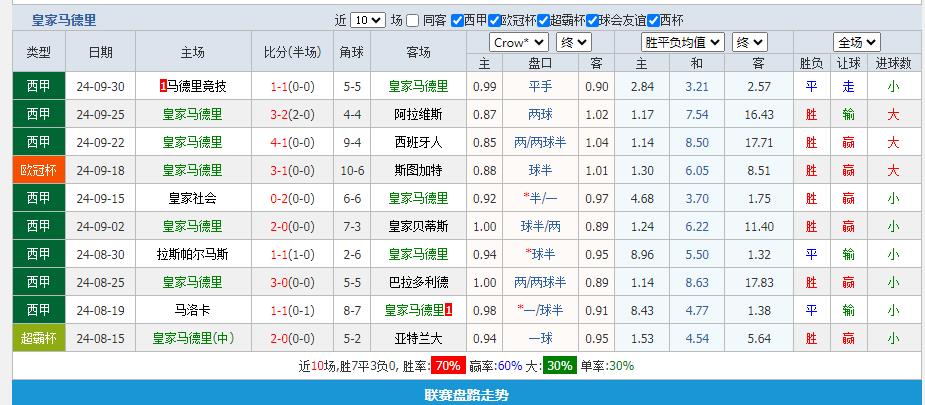
Task: Open the 联赛盘路走势 section header
Action: click(x=466, y=395)
